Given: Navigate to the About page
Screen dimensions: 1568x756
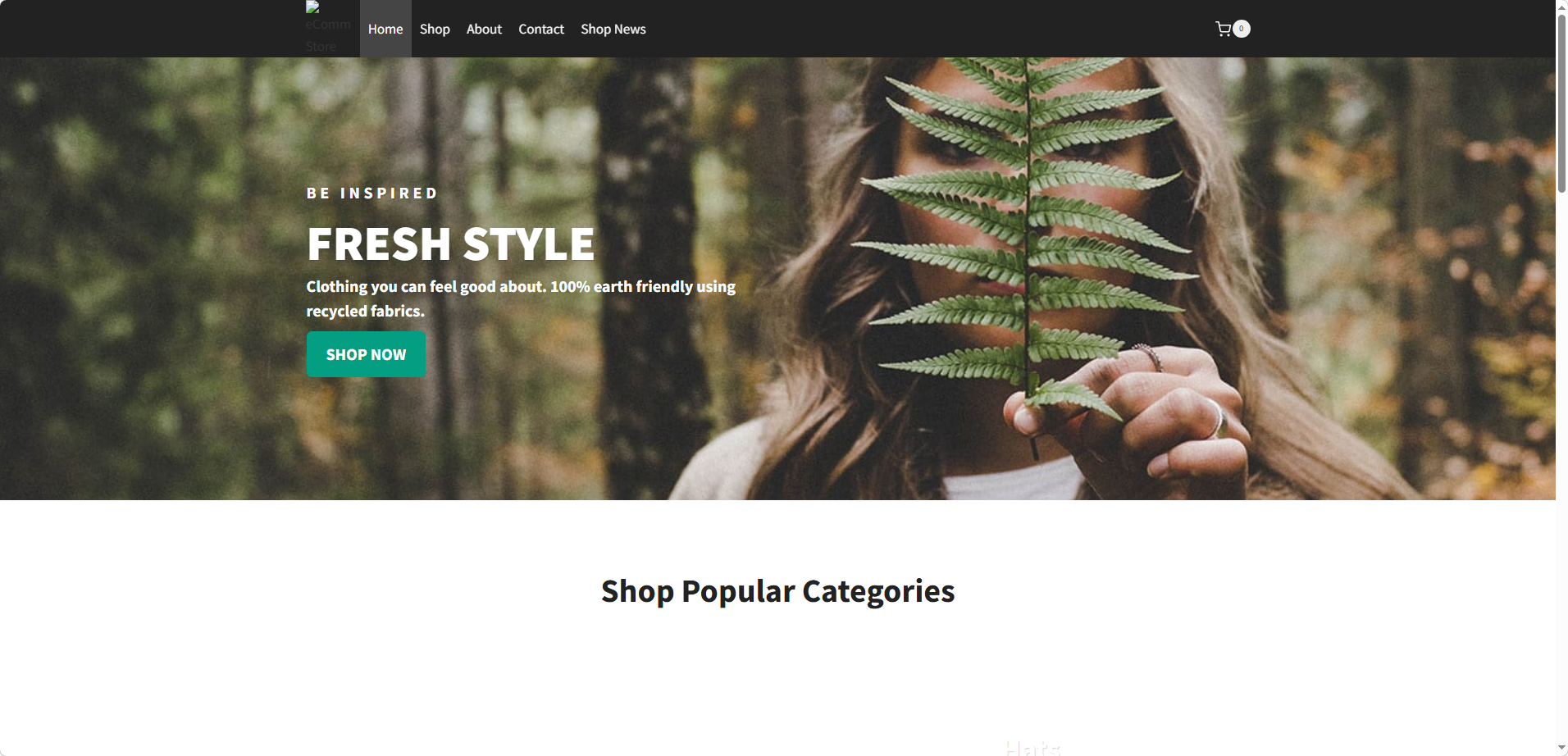Looking at the screenshot, I should 484,29.
